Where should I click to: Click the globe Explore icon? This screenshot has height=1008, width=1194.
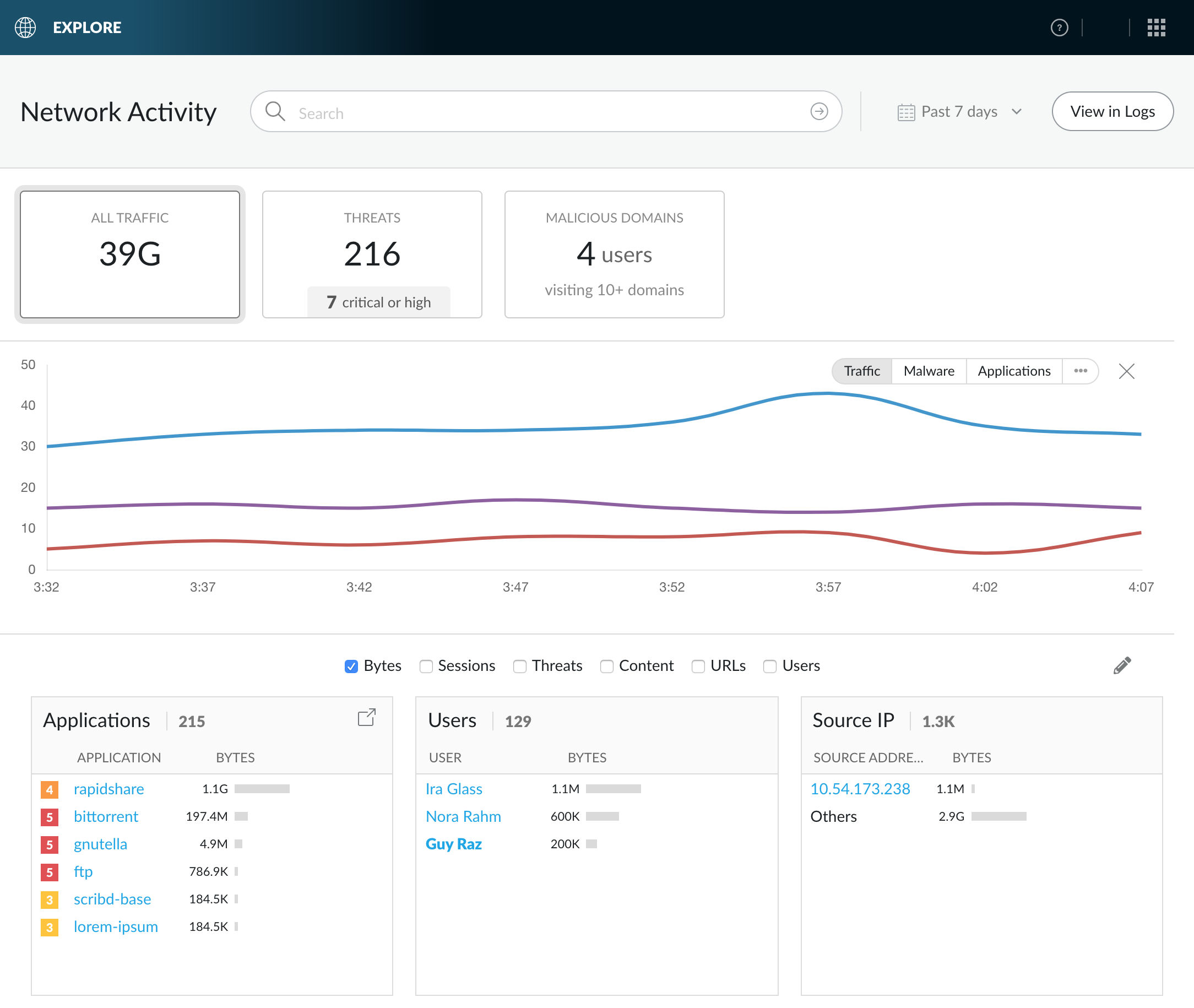[x=25, y=28]
